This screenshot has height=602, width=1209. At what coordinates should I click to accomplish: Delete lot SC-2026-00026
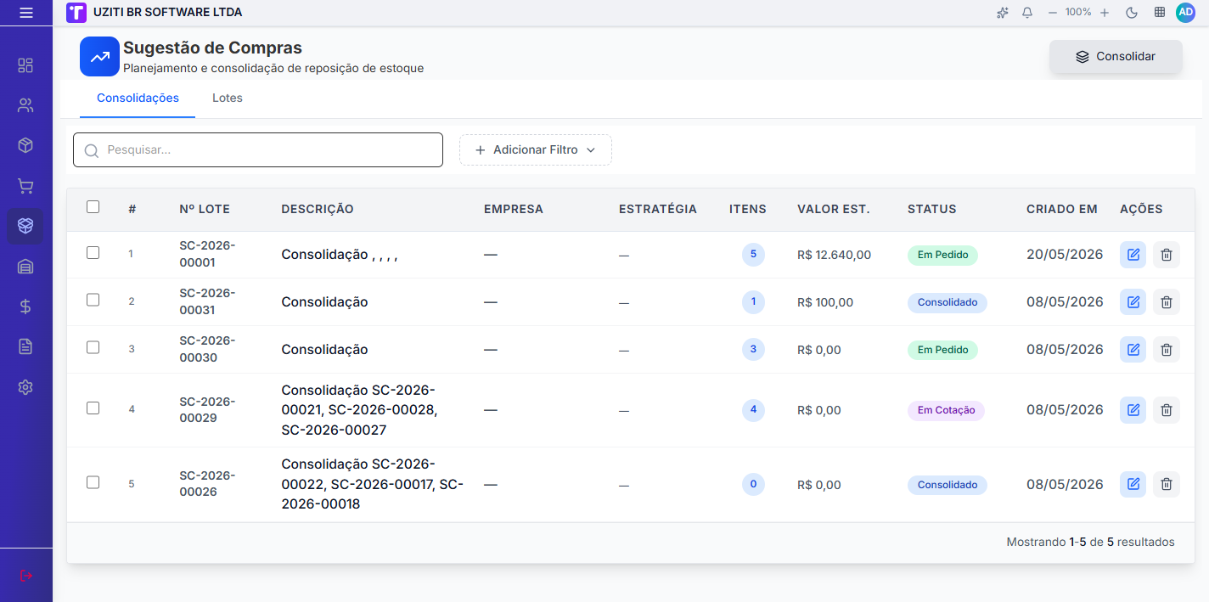tap(1166, 485)
